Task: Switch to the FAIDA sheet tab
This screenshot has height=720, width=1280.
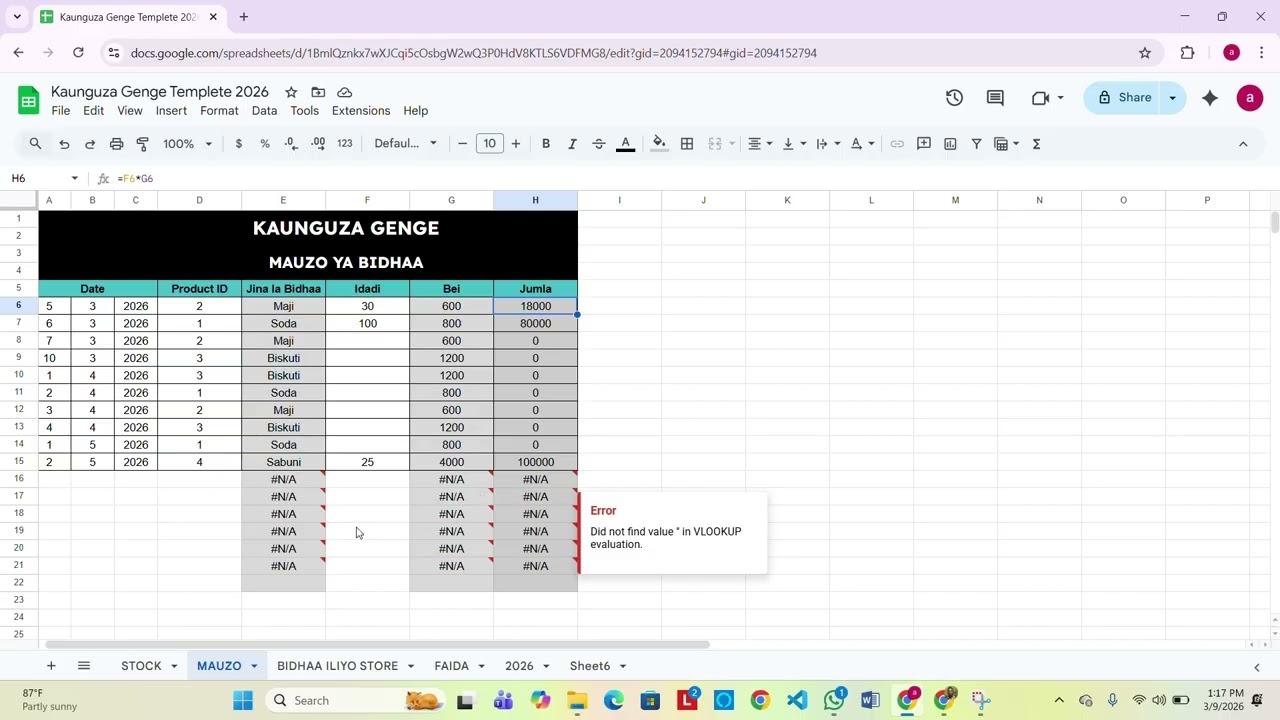Action: point(452,666)
